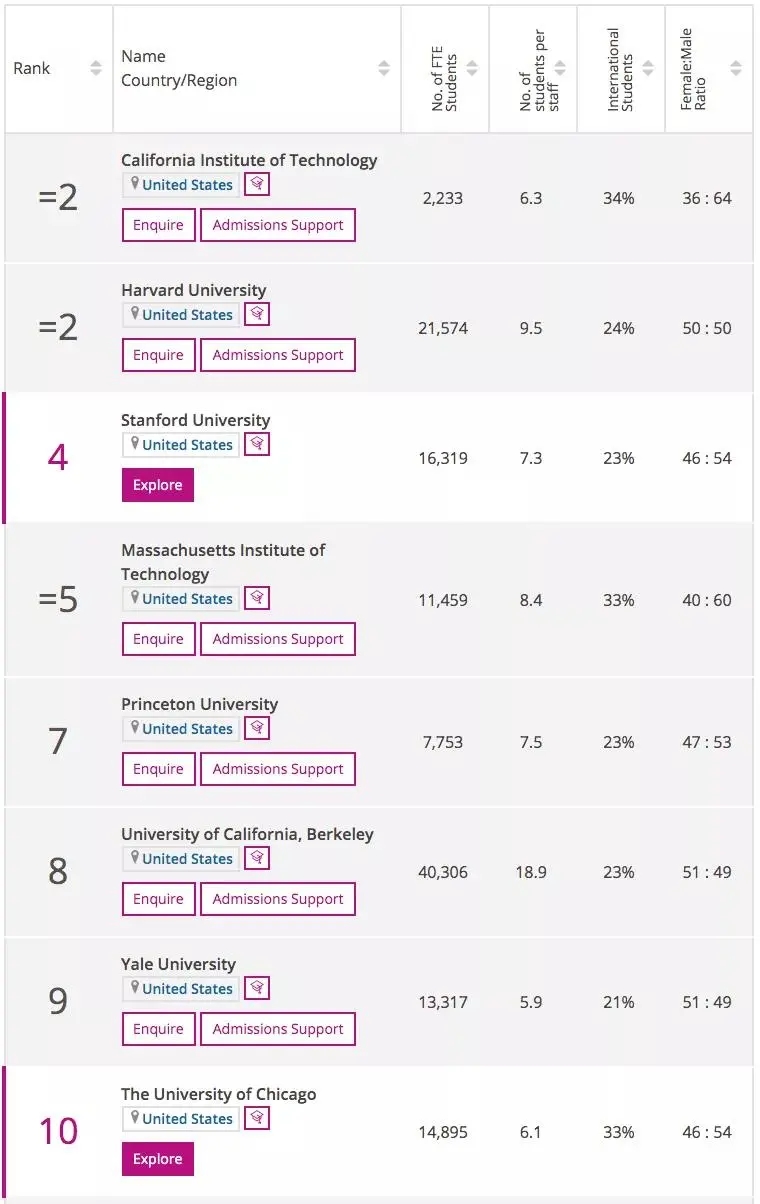Sort the table by Rank column
This screenshot has width=760, height=1204.
pyautogui.click(x=96, y=69)
